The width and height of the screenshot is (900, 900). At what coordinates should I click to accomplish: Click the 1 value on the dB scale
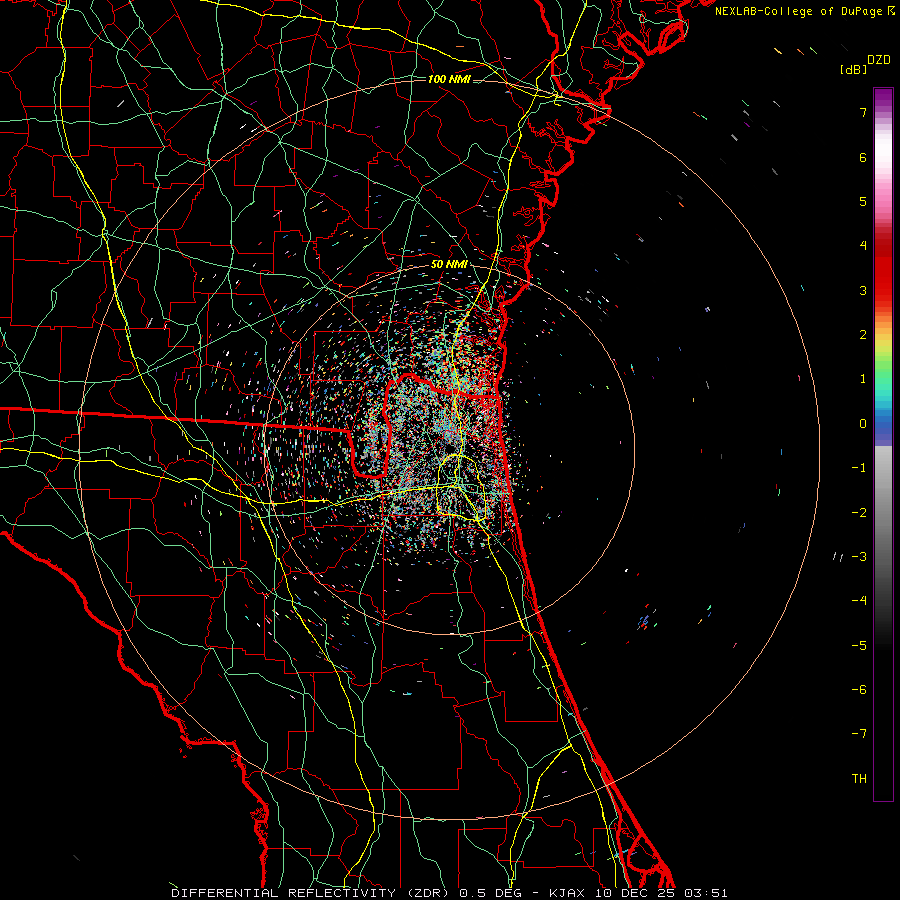(x=863, y=379)
